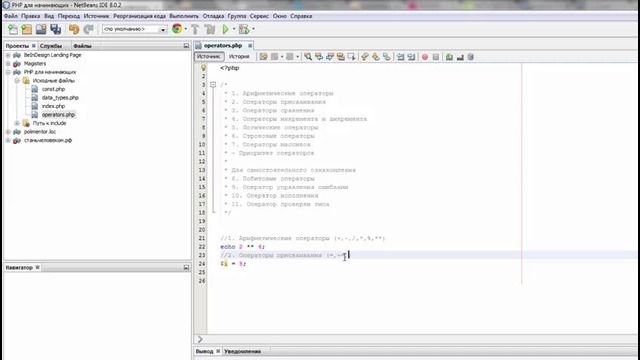Open the browser selection dropdown arrow
Screen dimensions: 640x360
(x=186, y=29)
